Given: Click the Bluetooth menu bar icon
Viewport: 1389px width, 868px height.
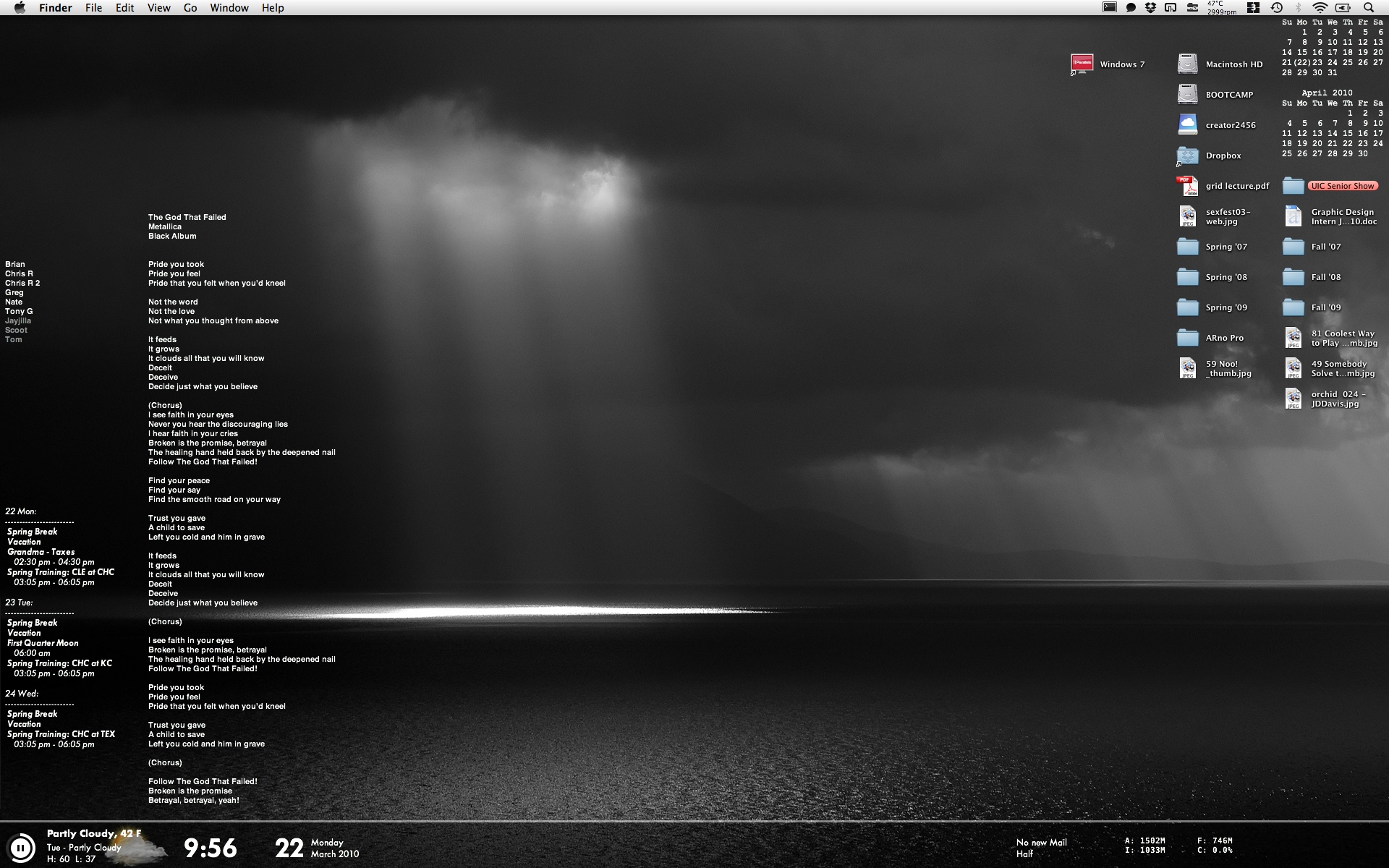Looking at the screenshot, I should point(1299,7).
